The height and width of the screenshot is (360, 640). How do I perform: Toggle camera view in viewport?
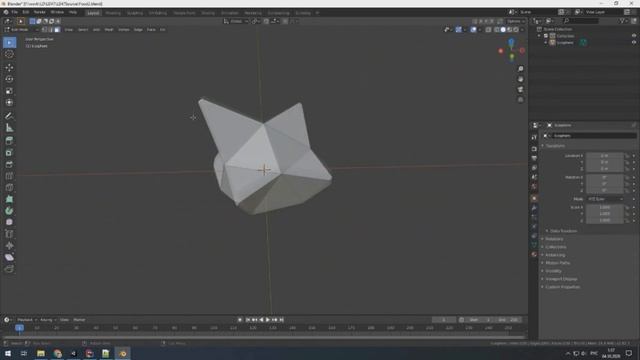point(520,89)
